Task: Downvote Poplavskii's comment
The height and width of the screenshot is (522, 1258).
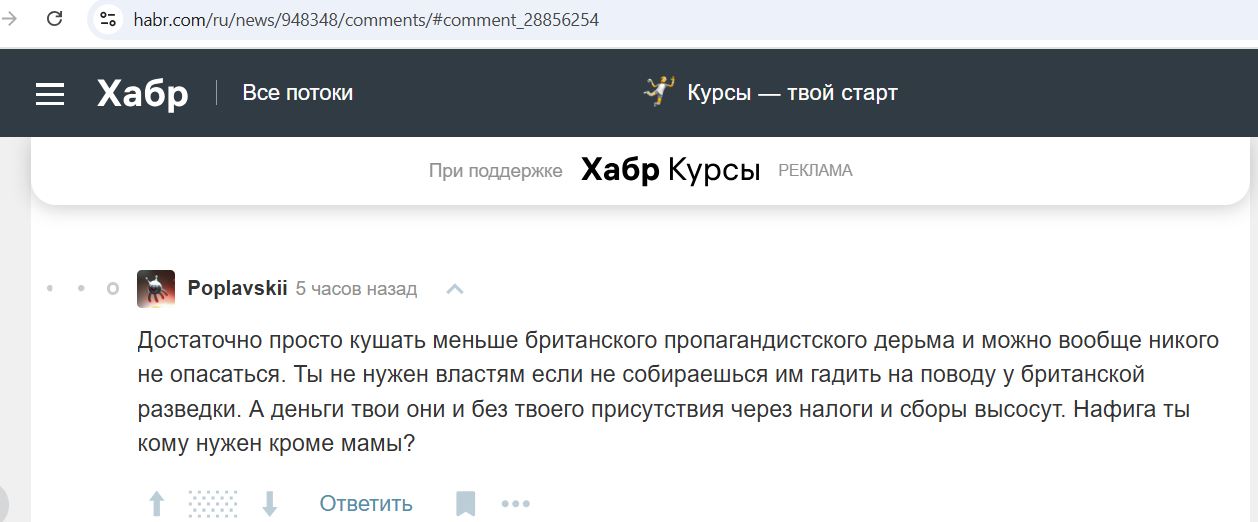Action: (x=269, y=503)
